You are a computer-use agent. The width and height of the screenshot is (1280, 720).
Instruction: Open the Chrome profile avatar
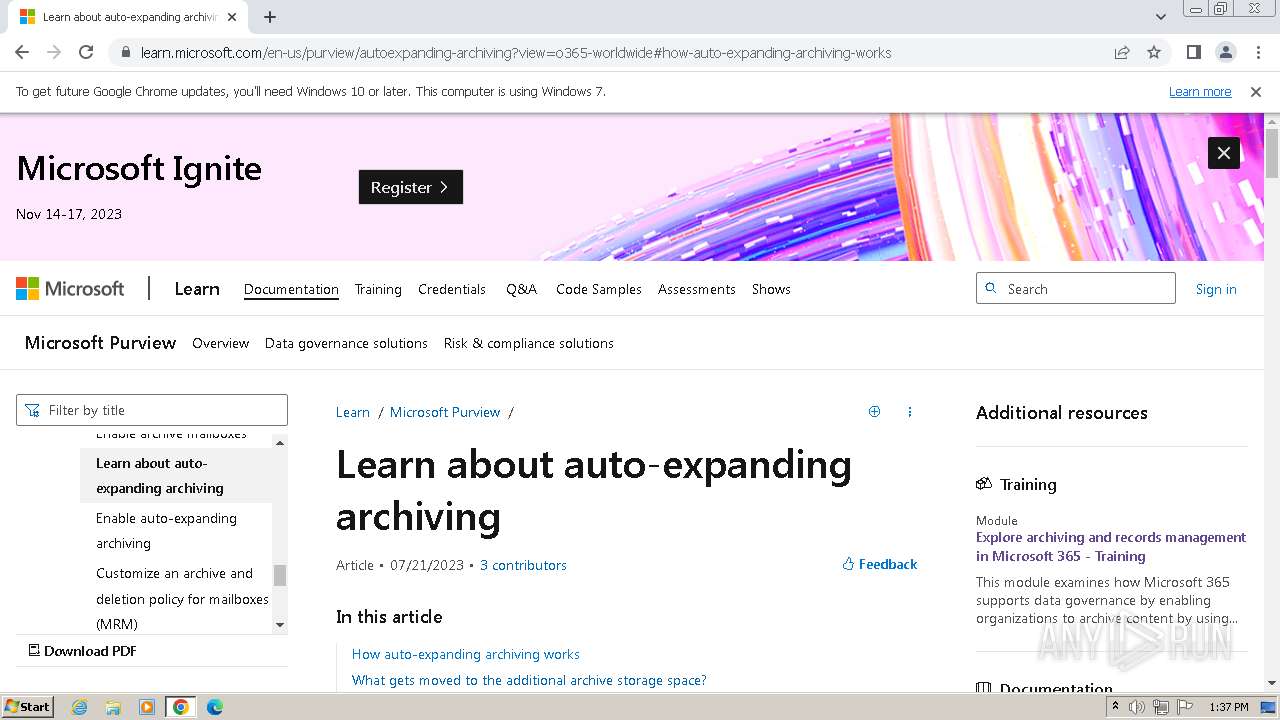[1225, 52]
